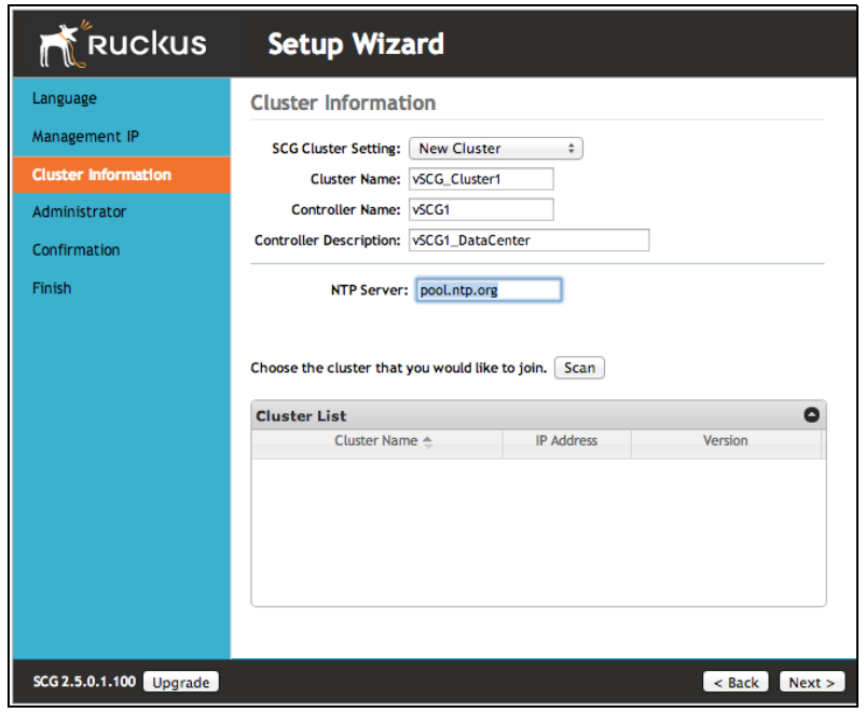Viewport: 865px width, 712px height.
Task: Proceed with the Next button
Action: pyautogui.click(x=811, y=682)
